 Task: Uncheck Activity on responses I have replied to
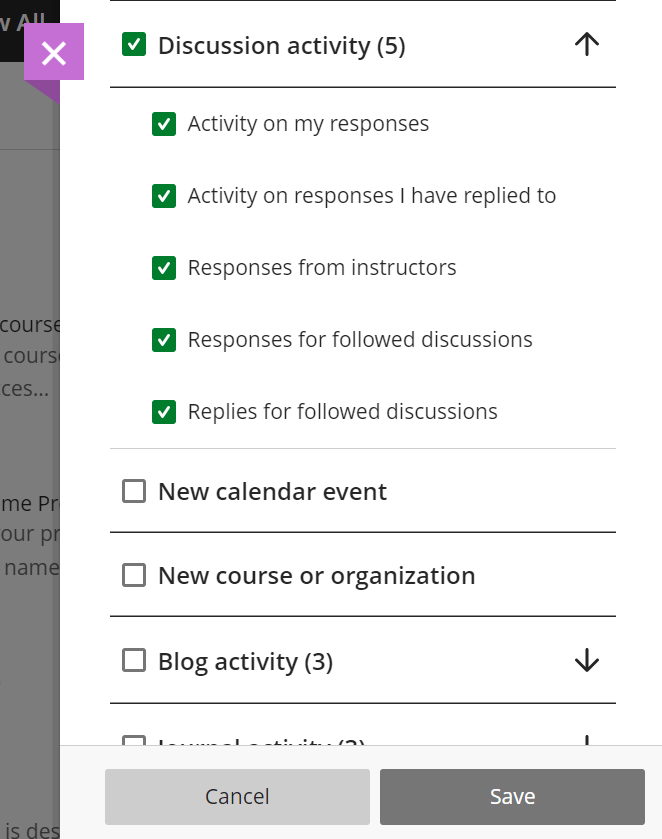164,195
